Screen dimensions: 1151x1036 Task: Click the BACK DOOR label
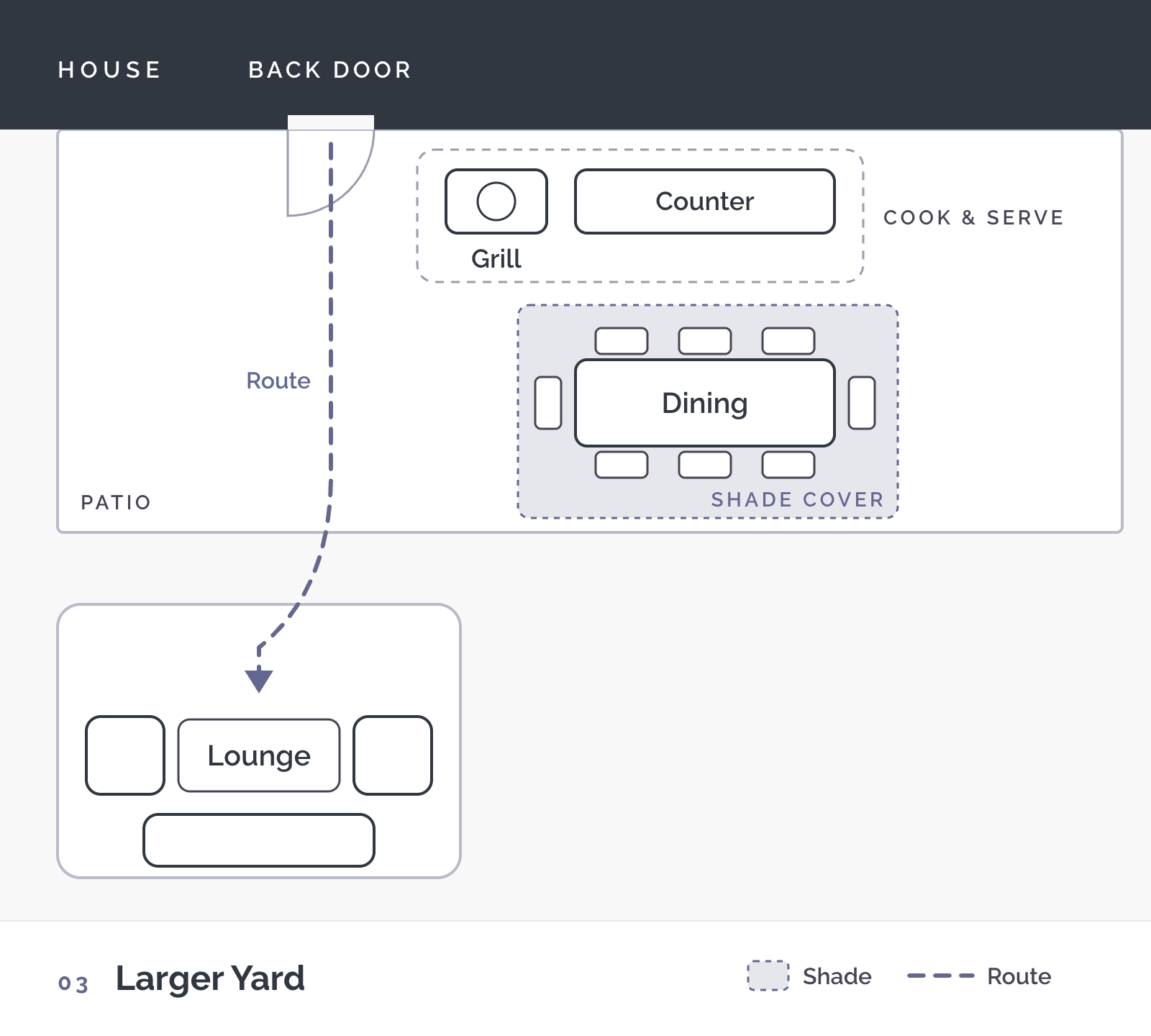pos(329,70)
